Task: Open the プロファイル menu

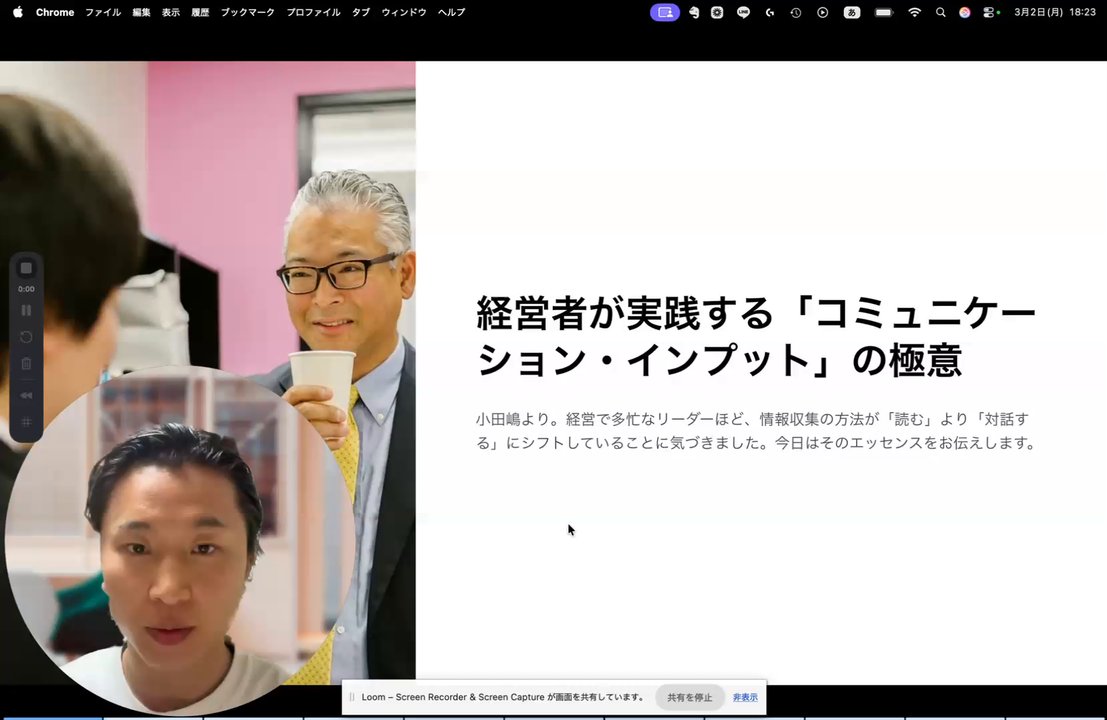Action: (x=313, y=12)
